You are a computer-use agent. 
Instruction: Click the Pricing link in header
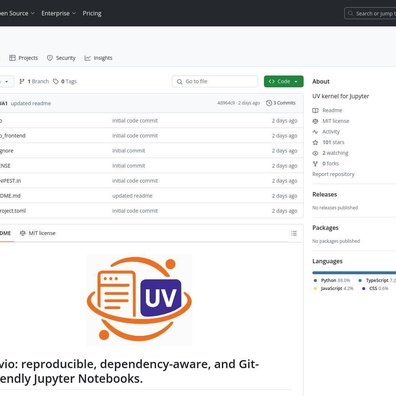click(92, 13)
